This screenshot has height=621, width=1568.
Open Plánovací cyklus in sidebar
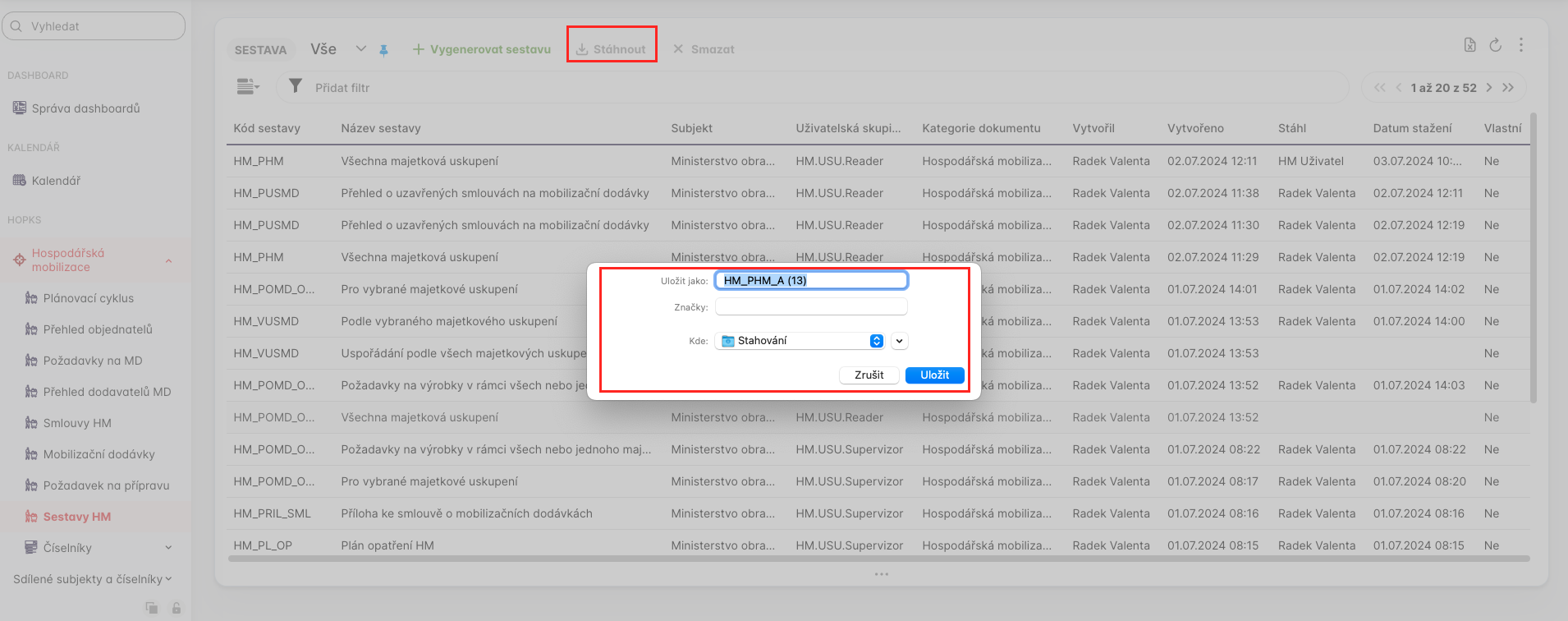[x=88, y=298]
